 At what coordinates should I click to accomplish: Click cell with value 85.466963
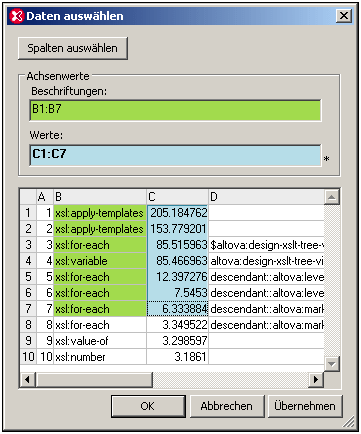[x=178, y=261]
